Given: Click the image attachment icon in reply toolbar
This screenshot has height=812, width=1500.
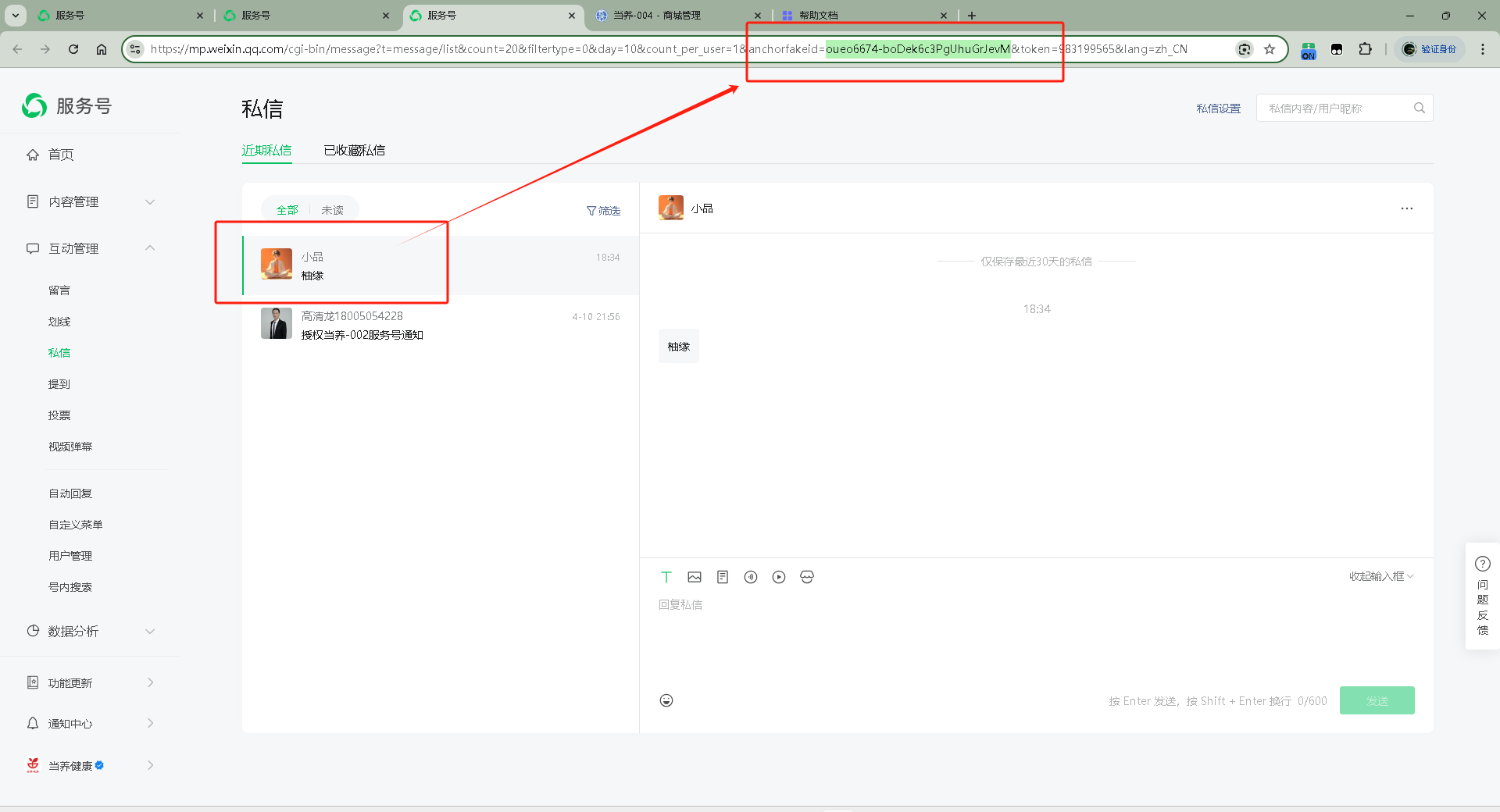Looking at the screenshot, I should pos(695,577).
